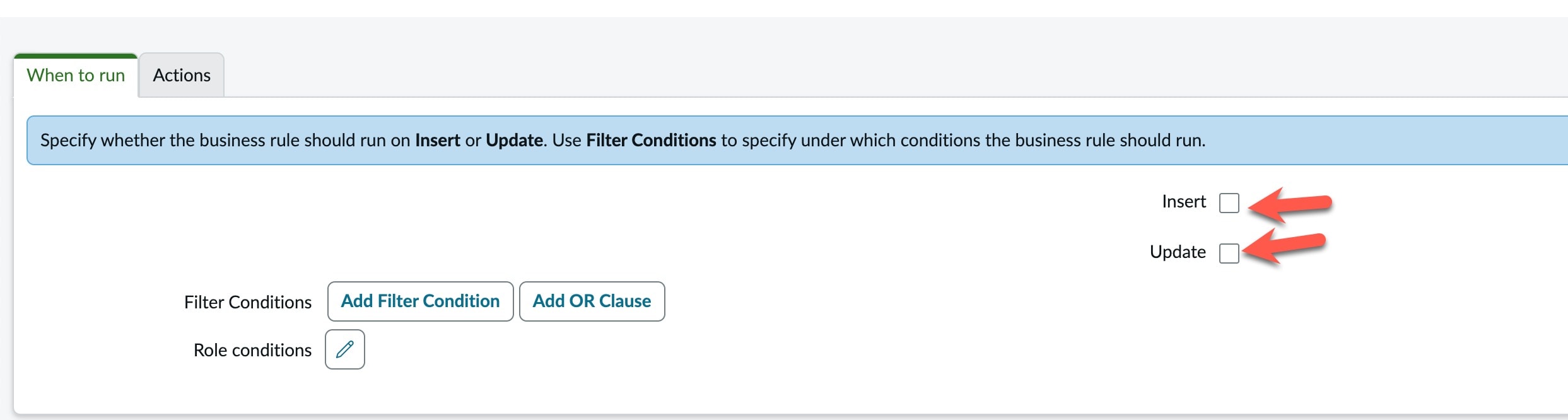Open the Role conditions pencil edit icon
The width and height of the screenshot is (1568, 420).
pyautogui.click(x=344, y=349)
